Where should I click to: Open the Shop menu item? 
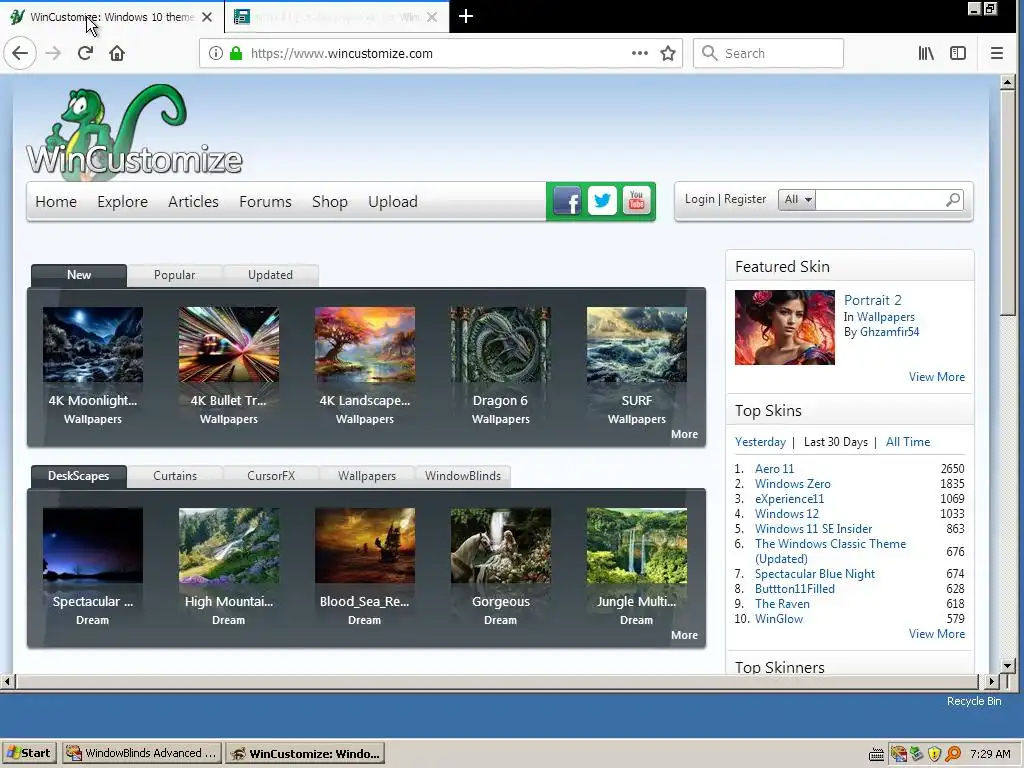pos(330,202)
